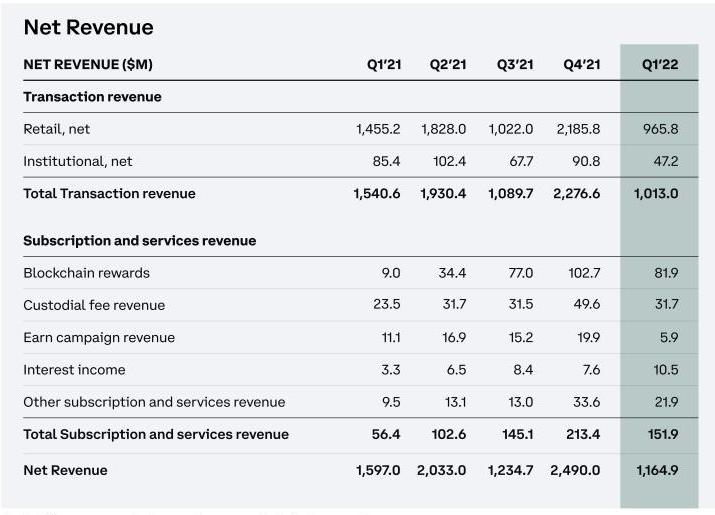Click the Retail, net row label
This screenshot has height=515, width=715.
tap(56, 129)
